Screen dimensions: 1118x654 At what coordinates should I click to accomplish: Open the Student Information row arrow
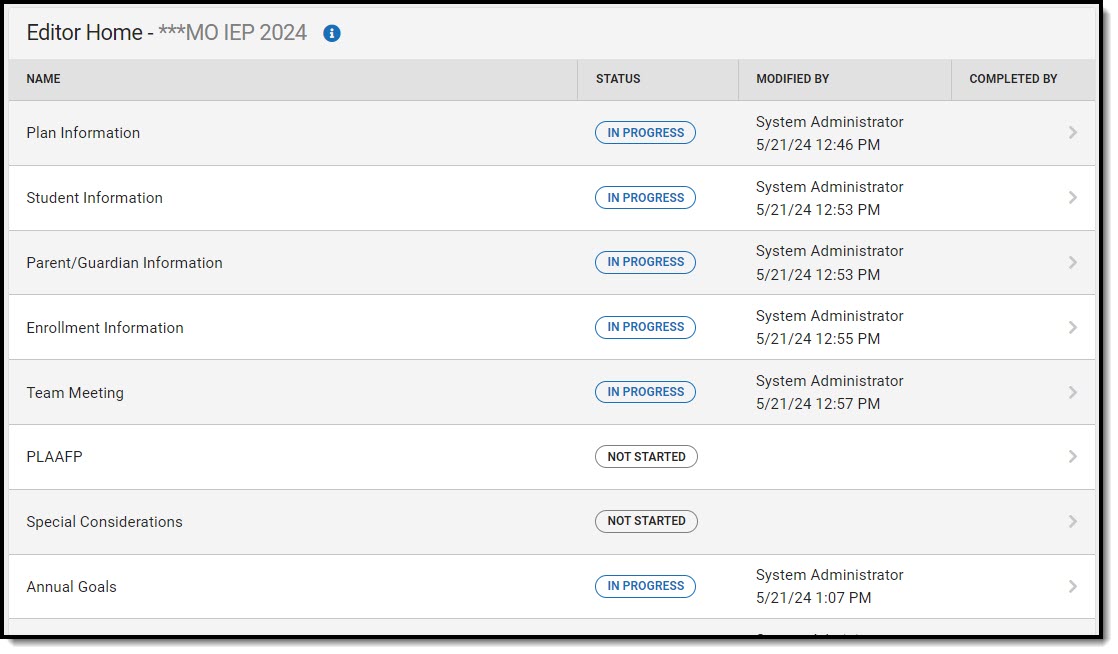pos(1072,198)
